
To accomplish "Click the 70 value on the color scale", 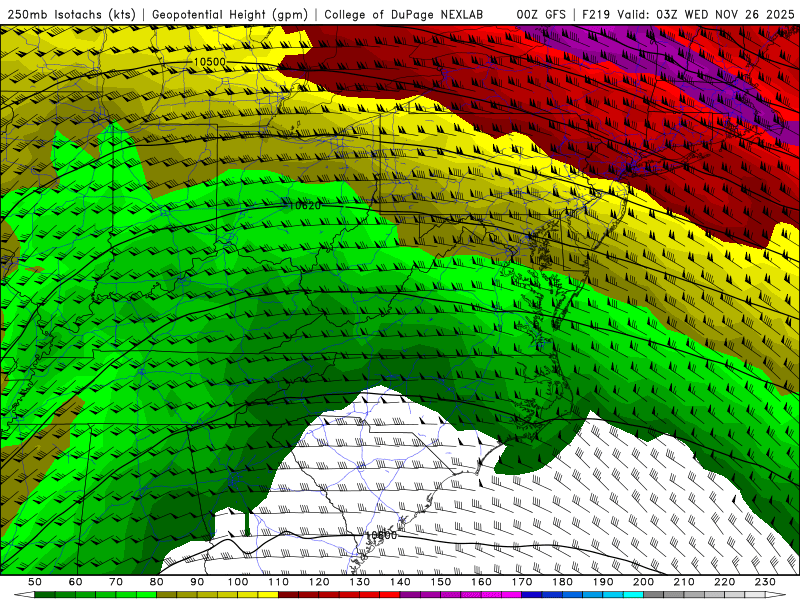I will coord(116,582).
